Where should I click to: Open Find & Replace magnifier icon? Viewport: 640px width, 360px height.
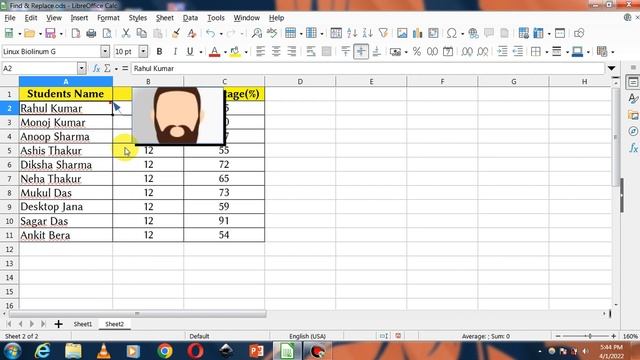click(x=256, y=33)
